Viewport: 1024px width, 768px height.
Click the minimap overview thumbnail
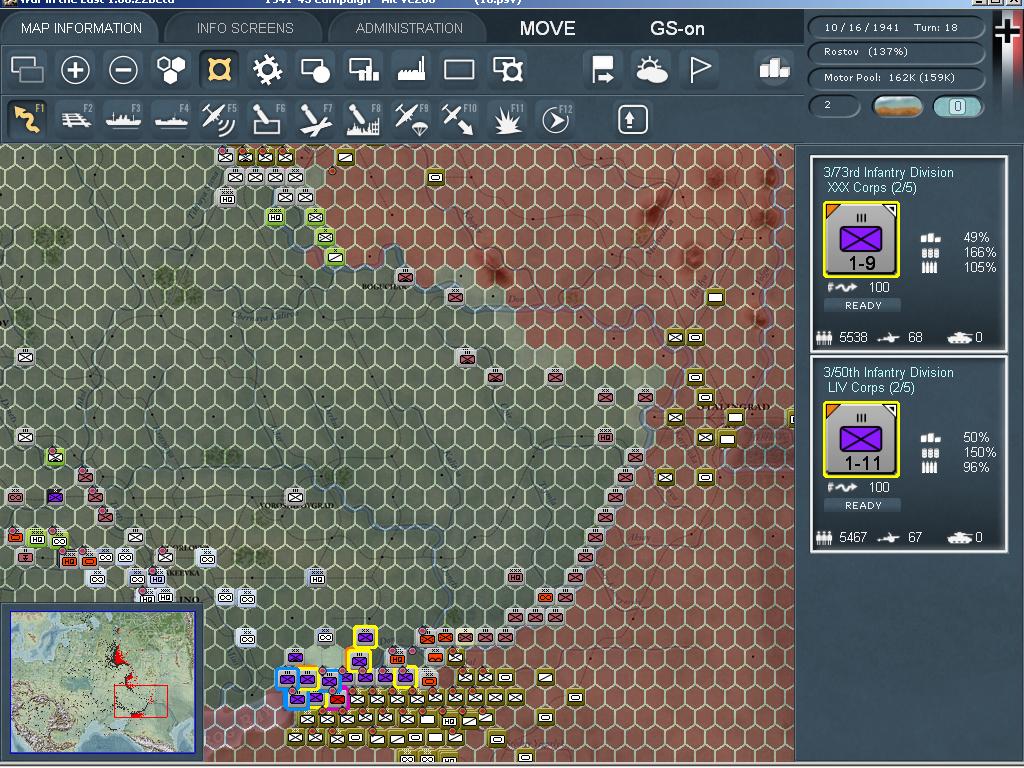(x=103, y=682)
